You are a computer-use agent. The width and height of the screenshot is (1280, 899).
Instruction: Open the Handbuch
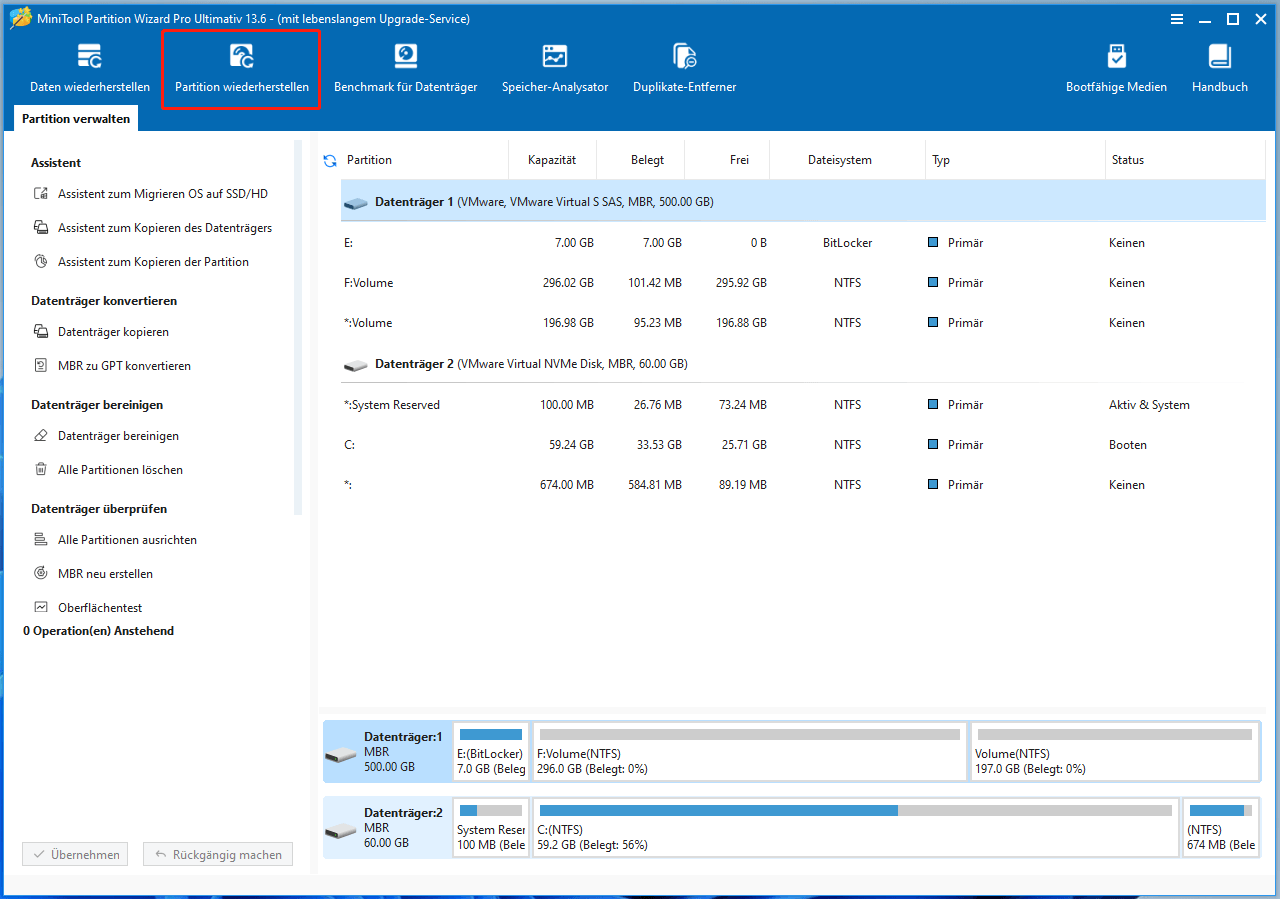click(x=1219, y=66)
